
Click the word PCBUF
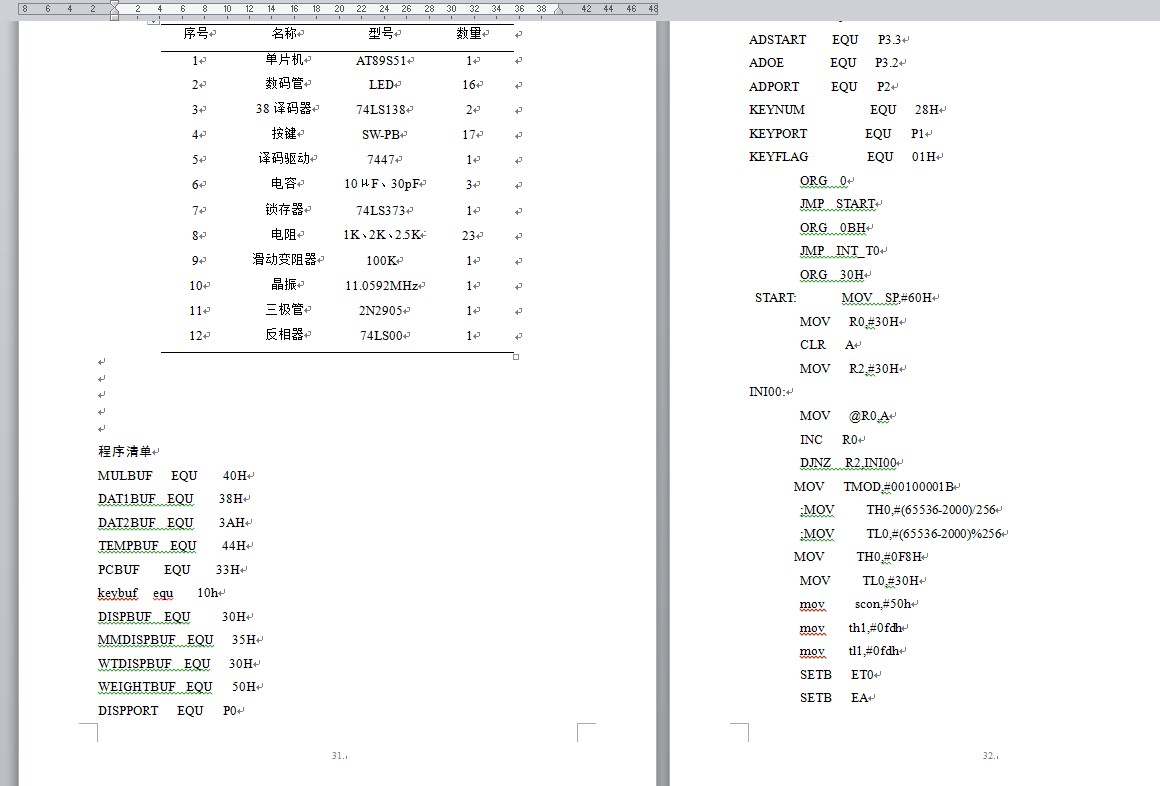click(118, 570)
